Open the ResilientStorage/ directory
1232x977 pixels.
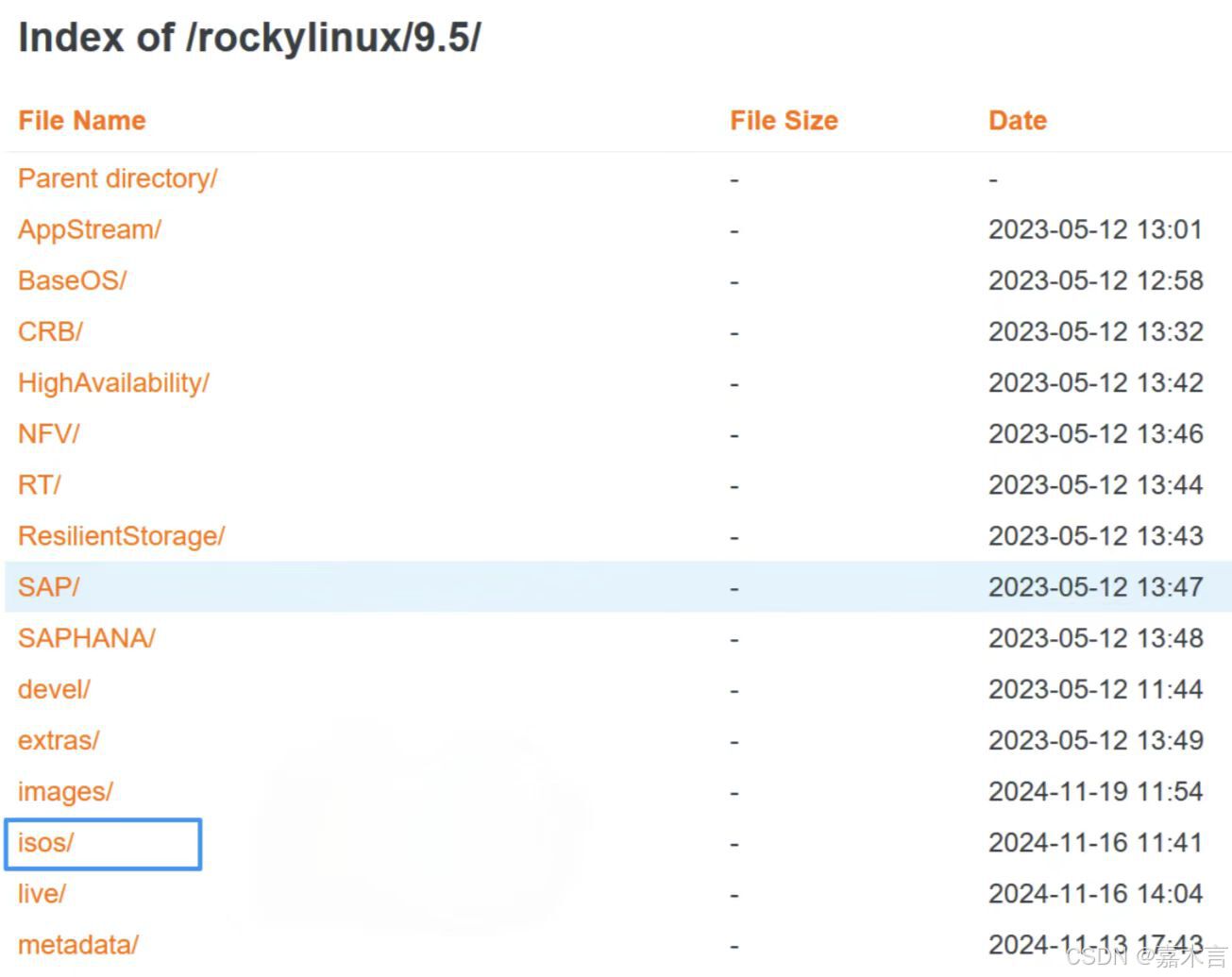[121, 535]
